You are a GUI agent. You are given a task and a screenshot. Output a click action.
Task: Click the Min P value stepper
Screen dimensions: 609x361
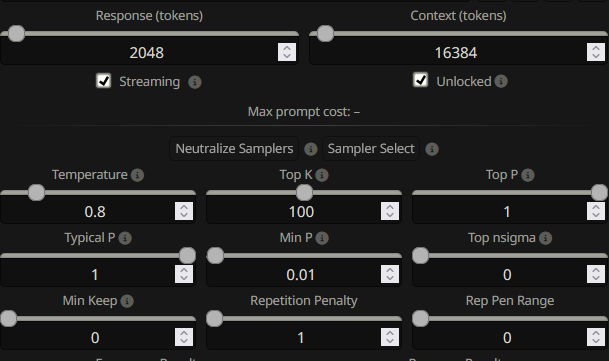(x=390, y=274)
